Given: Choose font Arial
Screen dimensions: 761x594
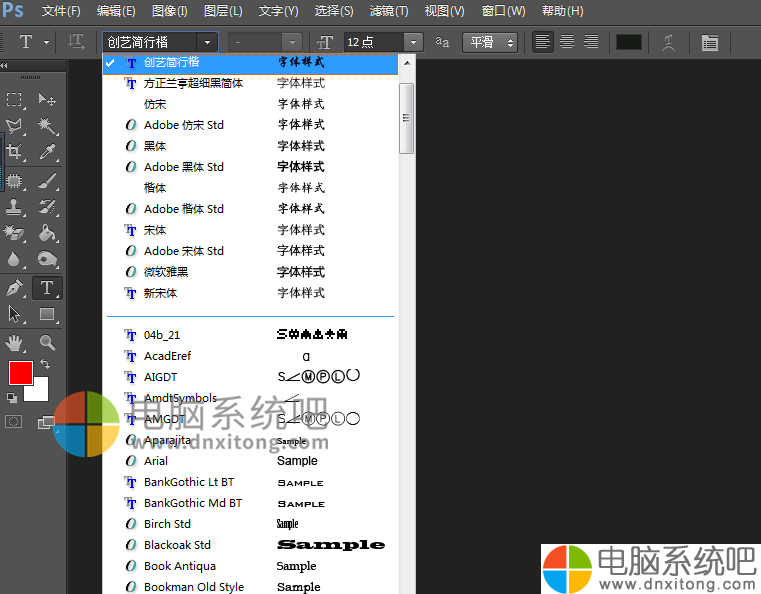Looking at the screenshot, I should (250, 461).
